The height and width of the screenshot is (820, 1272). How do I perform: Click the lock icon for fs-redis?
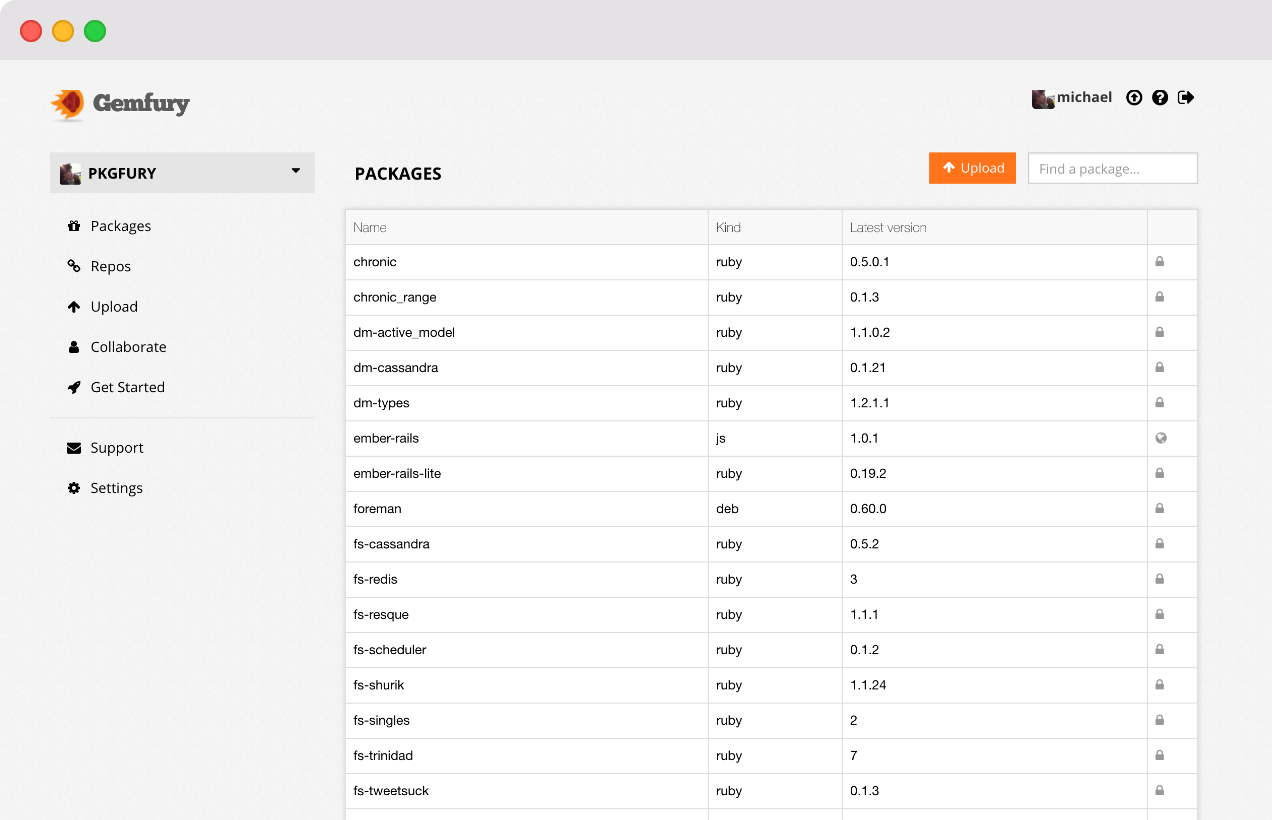click(x=1160, y=579)
